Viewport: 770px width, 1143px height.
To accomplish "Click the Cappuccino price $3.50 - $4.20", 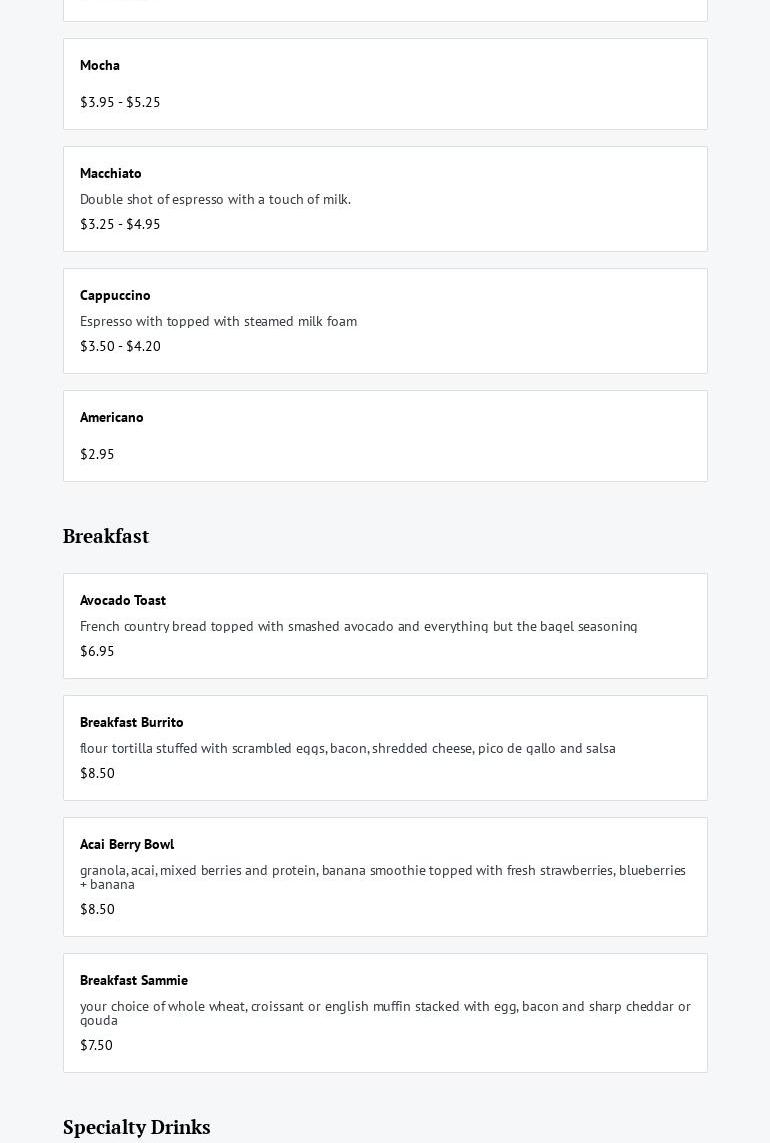I will pyautogui.click(x=120, y=346).
